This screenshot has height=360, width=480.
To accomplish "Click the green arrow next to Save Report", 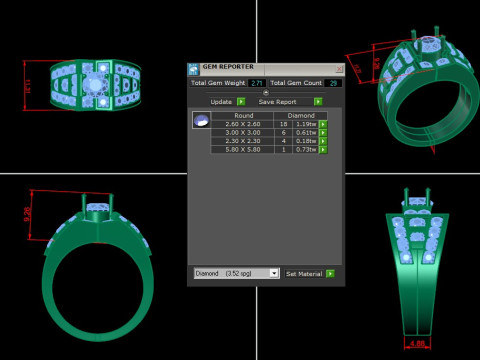I will click(x=318, y=102).
